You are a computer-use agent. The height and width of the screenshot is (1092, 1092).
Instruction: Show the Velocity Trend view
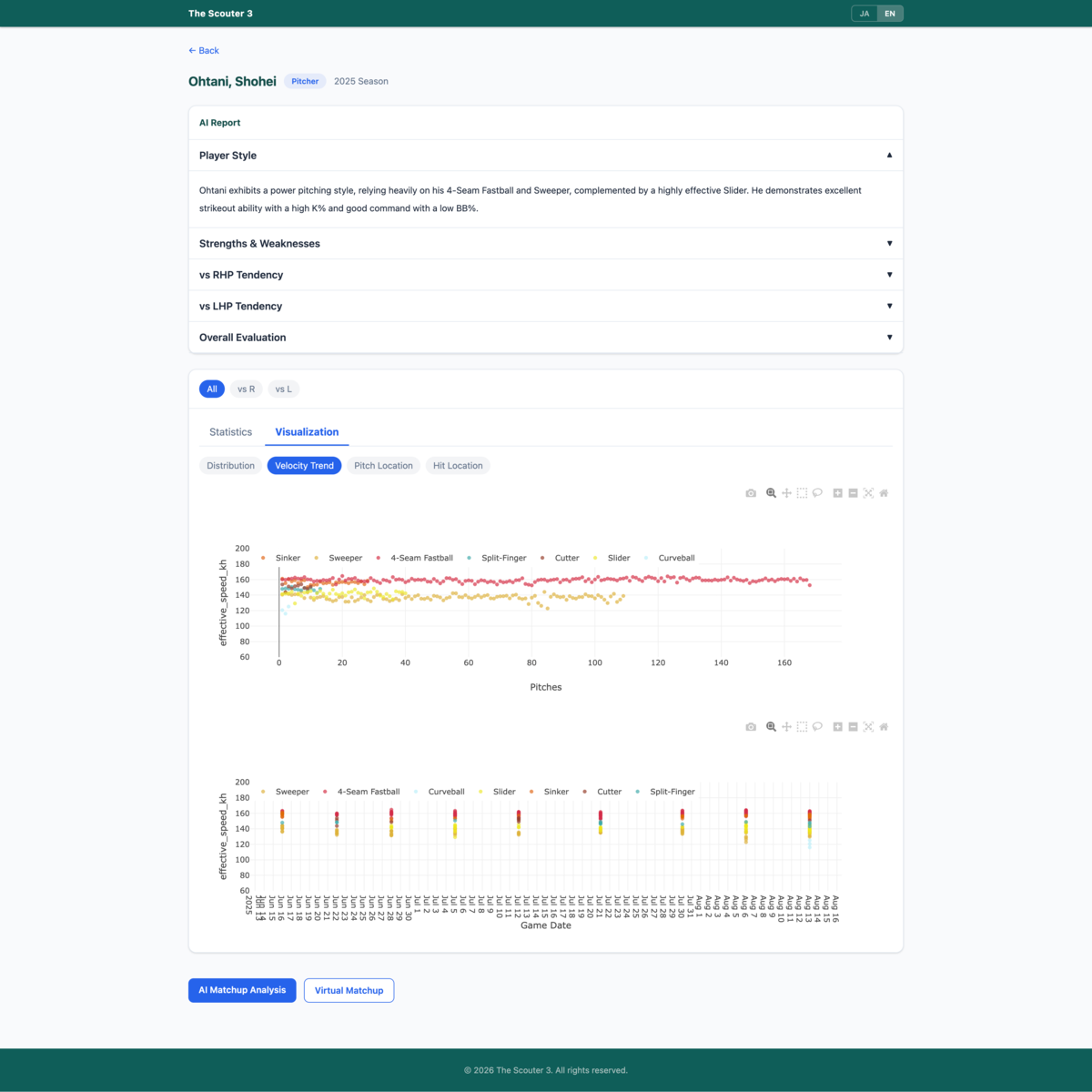pos(304,466)
